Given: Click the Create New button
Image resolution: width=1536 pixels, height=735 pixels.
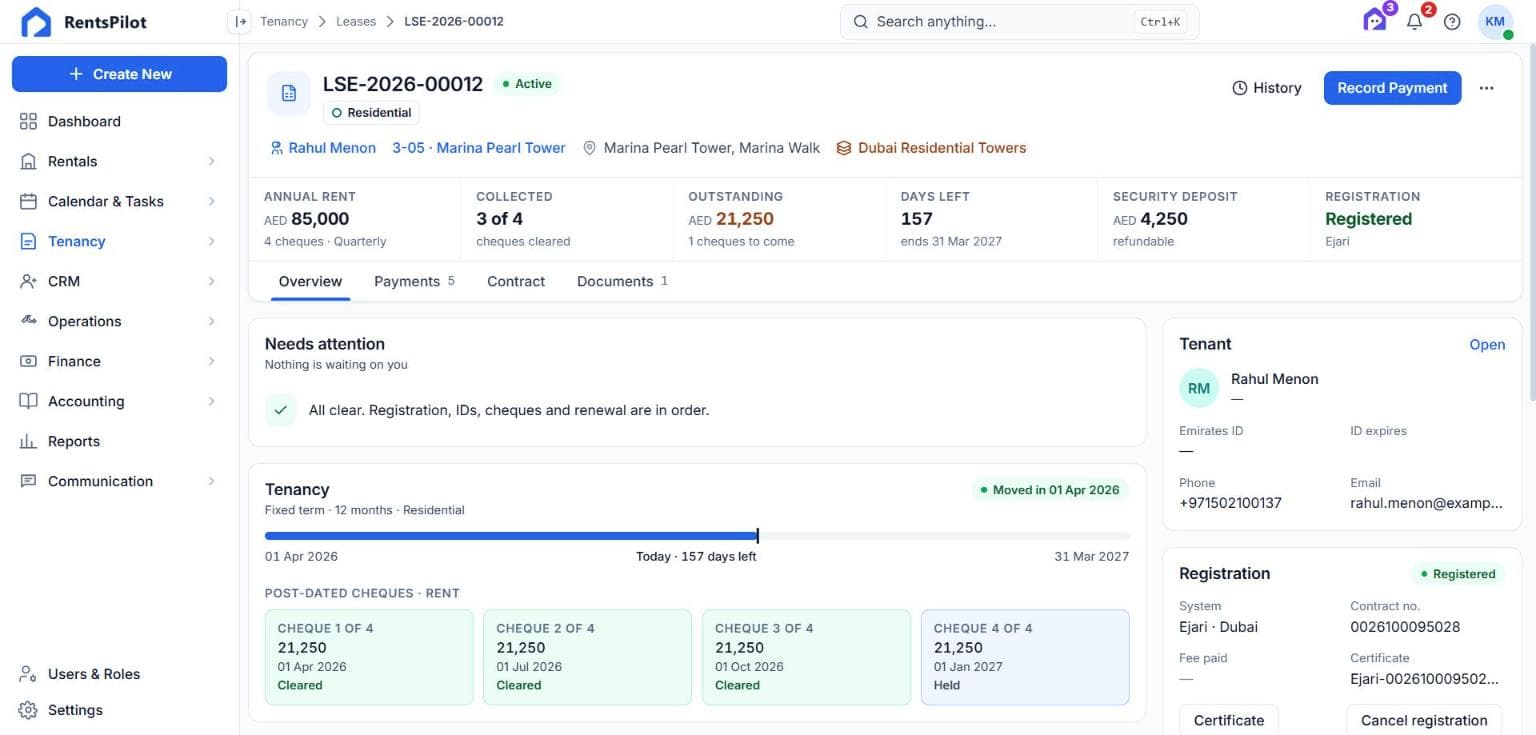Looking at the screenshot, I should point(119,74).
